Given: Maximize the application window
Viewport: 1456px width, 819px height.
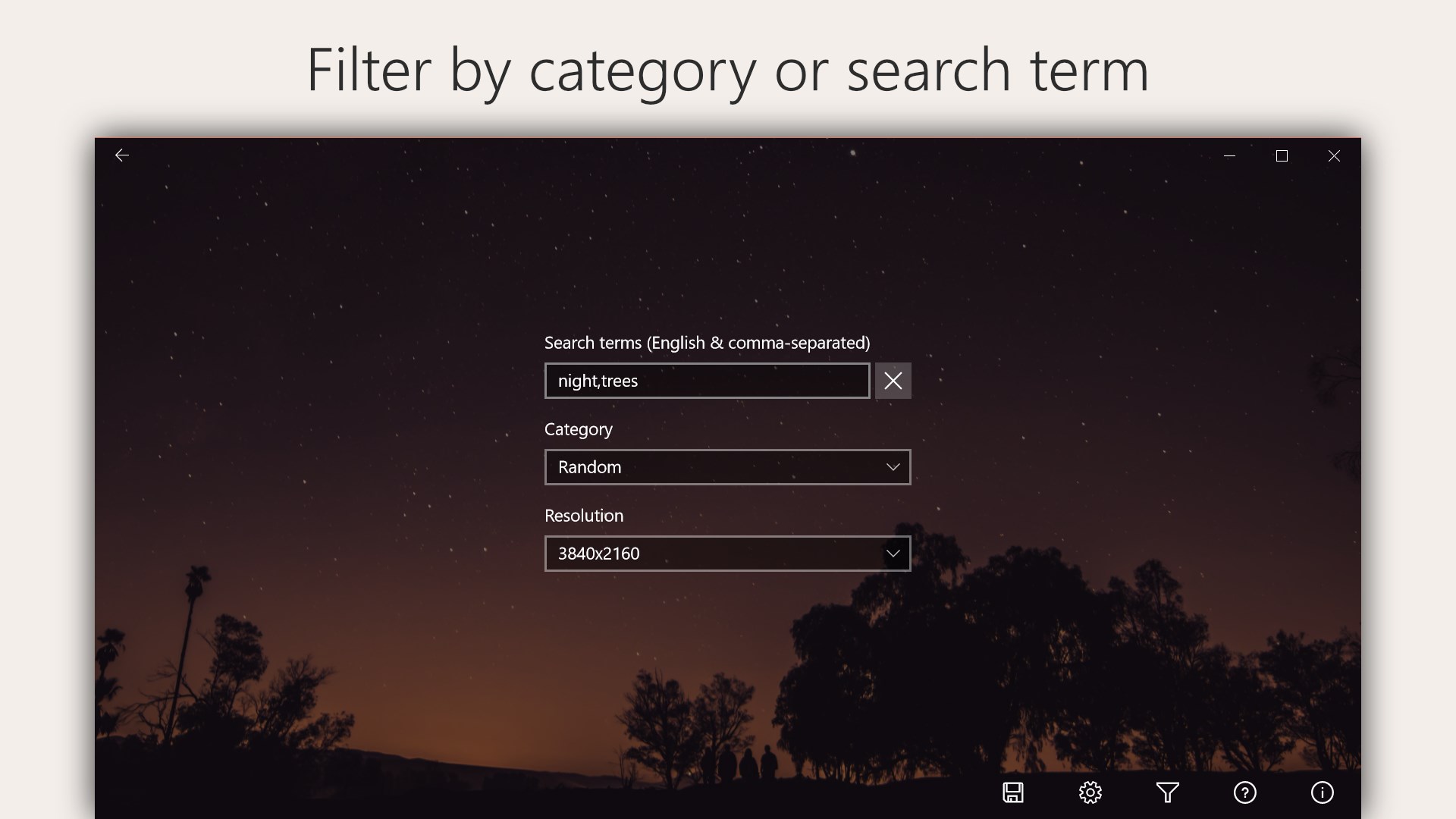Looking at the screenshot, I should pyautogui.click(x=1282, y=155).
